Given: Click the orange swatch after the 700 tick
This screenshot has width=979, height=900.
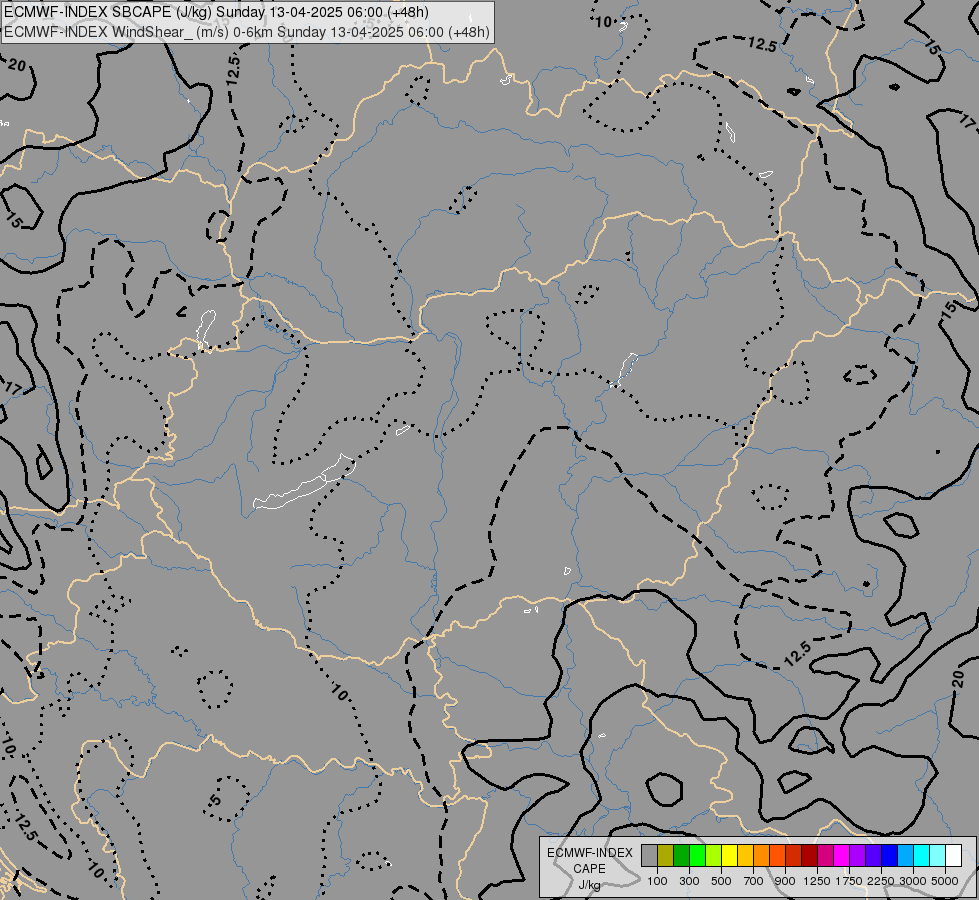Looking at the screenshot, I should [762, 855].
